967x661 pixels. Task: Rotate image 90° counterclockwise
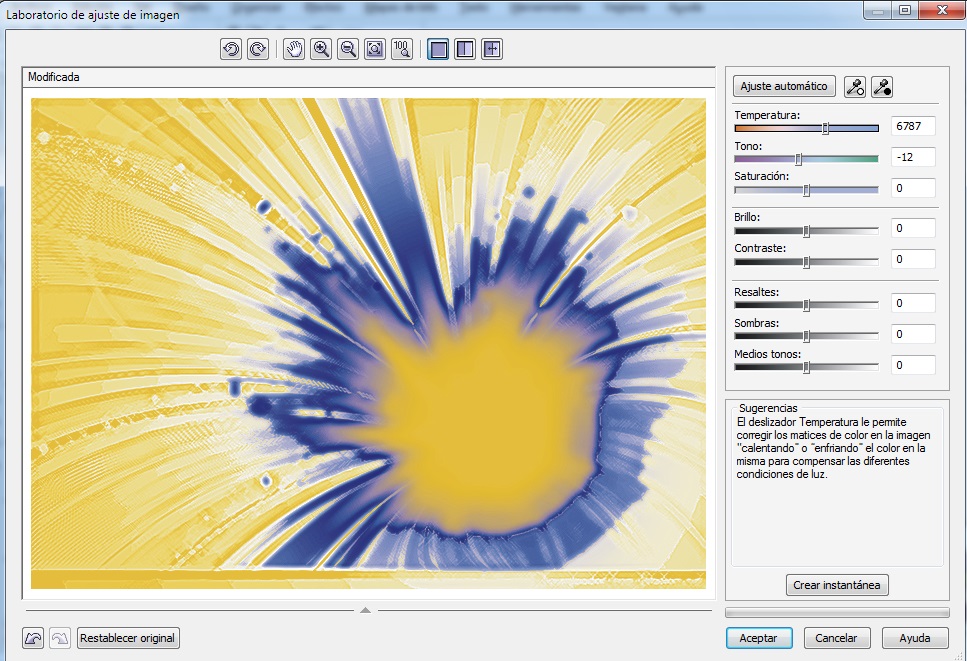[x=231, y=49]
